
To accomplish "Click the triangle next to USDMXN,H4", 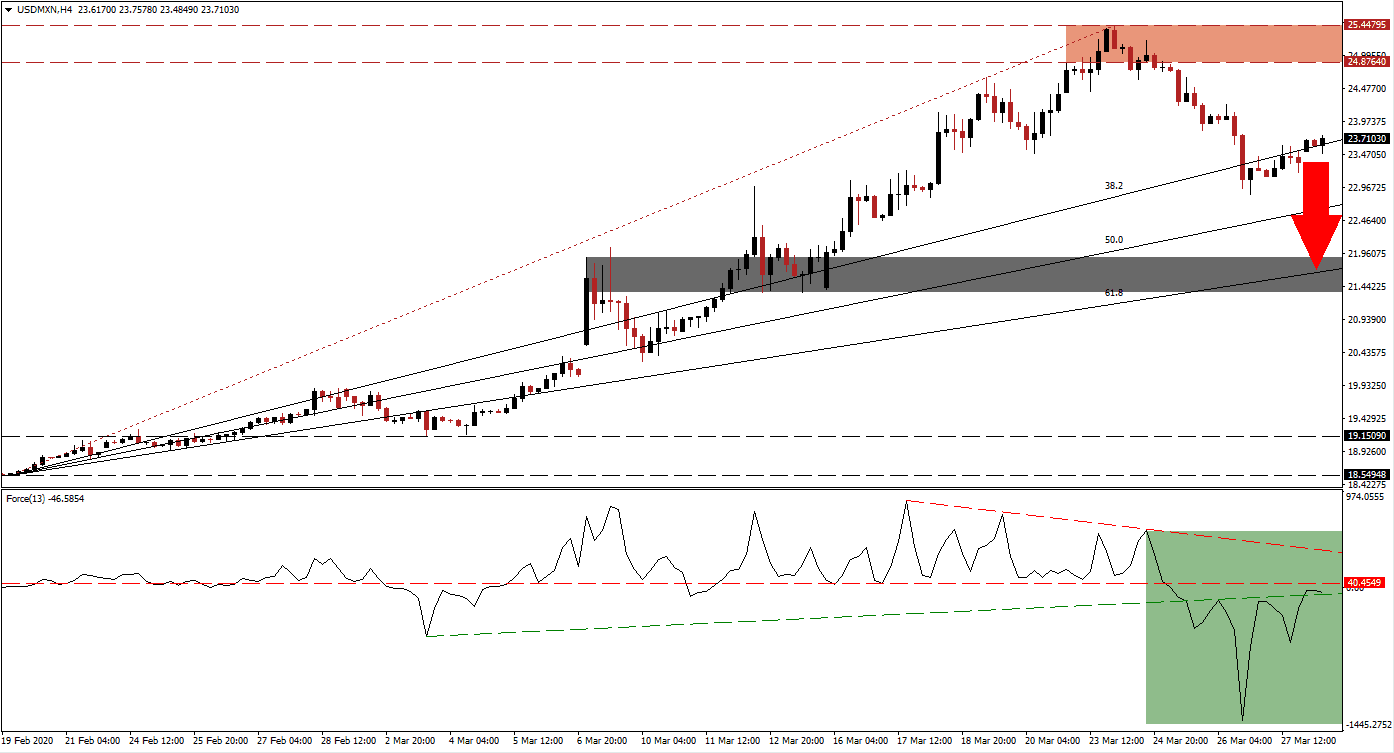I will pyautogui.click(x=9, y=9).
